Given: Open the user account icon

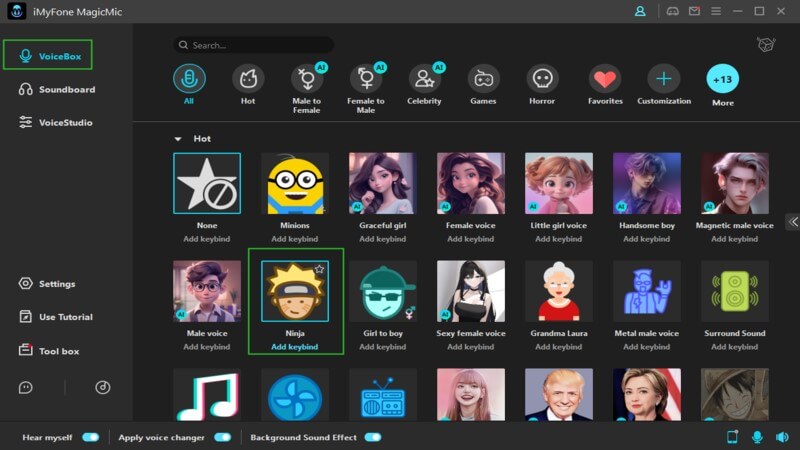Looking at the screenshot, I should (x=640, y=11).
